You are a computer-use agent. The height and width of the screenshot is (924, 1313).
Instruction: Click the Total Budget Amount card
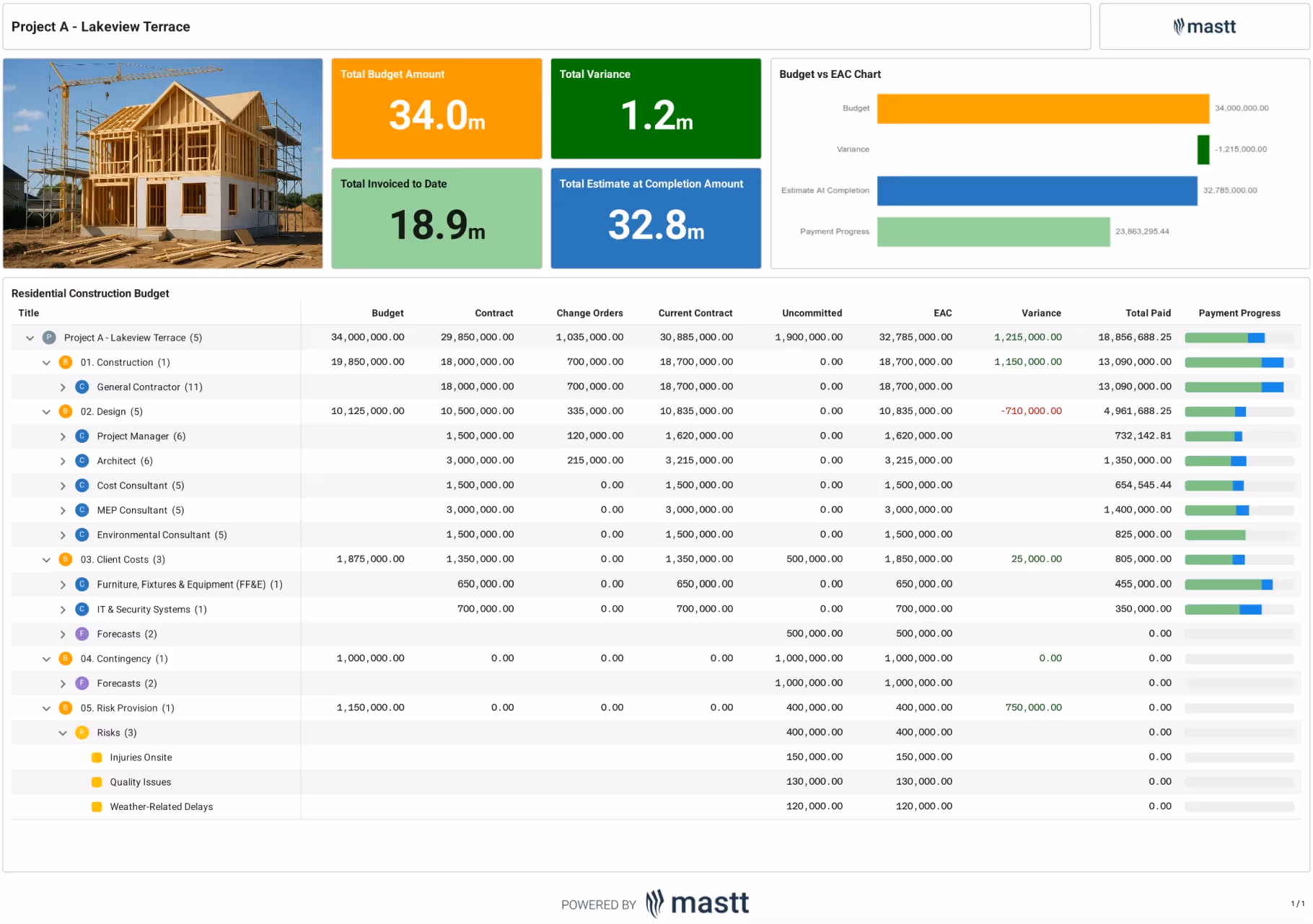[x=436, y=108]
